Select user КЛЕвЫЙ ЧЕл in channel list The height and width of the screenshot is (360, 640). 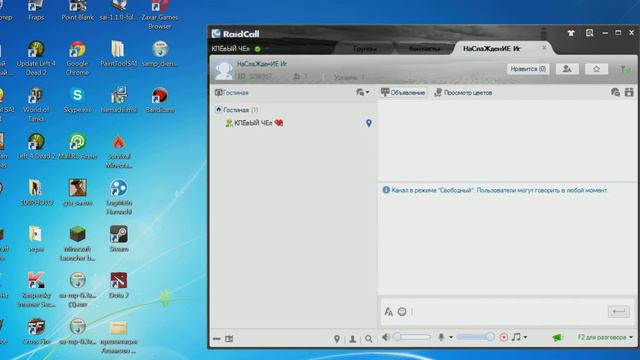253,123
